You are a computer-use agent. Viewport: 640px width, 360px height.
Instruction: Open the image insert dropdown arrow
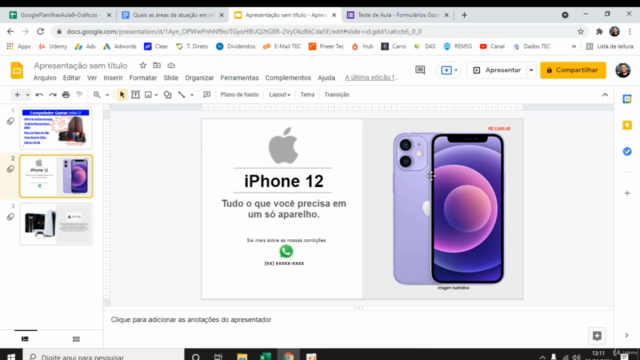156,95
